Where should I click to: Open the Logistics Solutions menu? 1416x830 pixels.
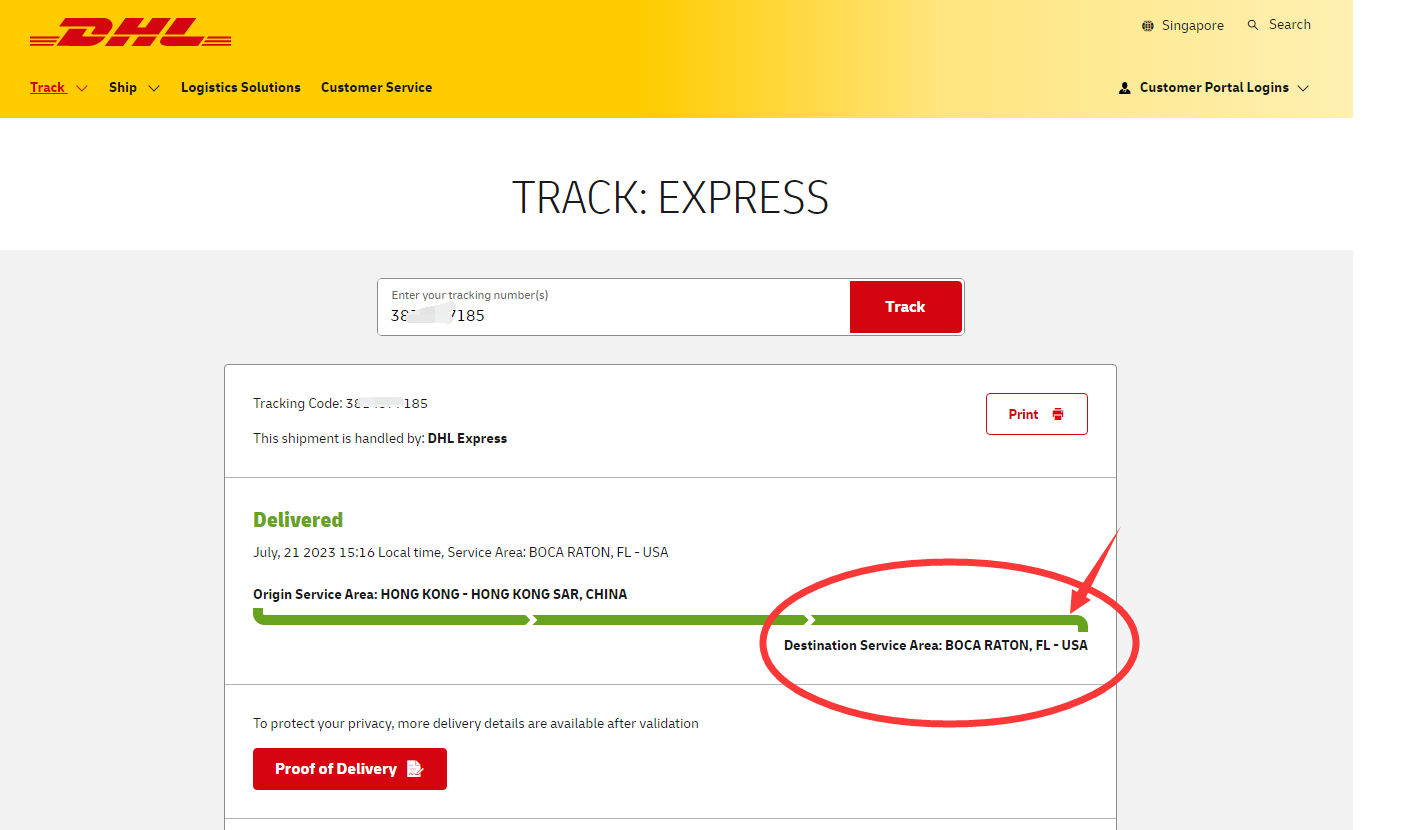point(240,87)
